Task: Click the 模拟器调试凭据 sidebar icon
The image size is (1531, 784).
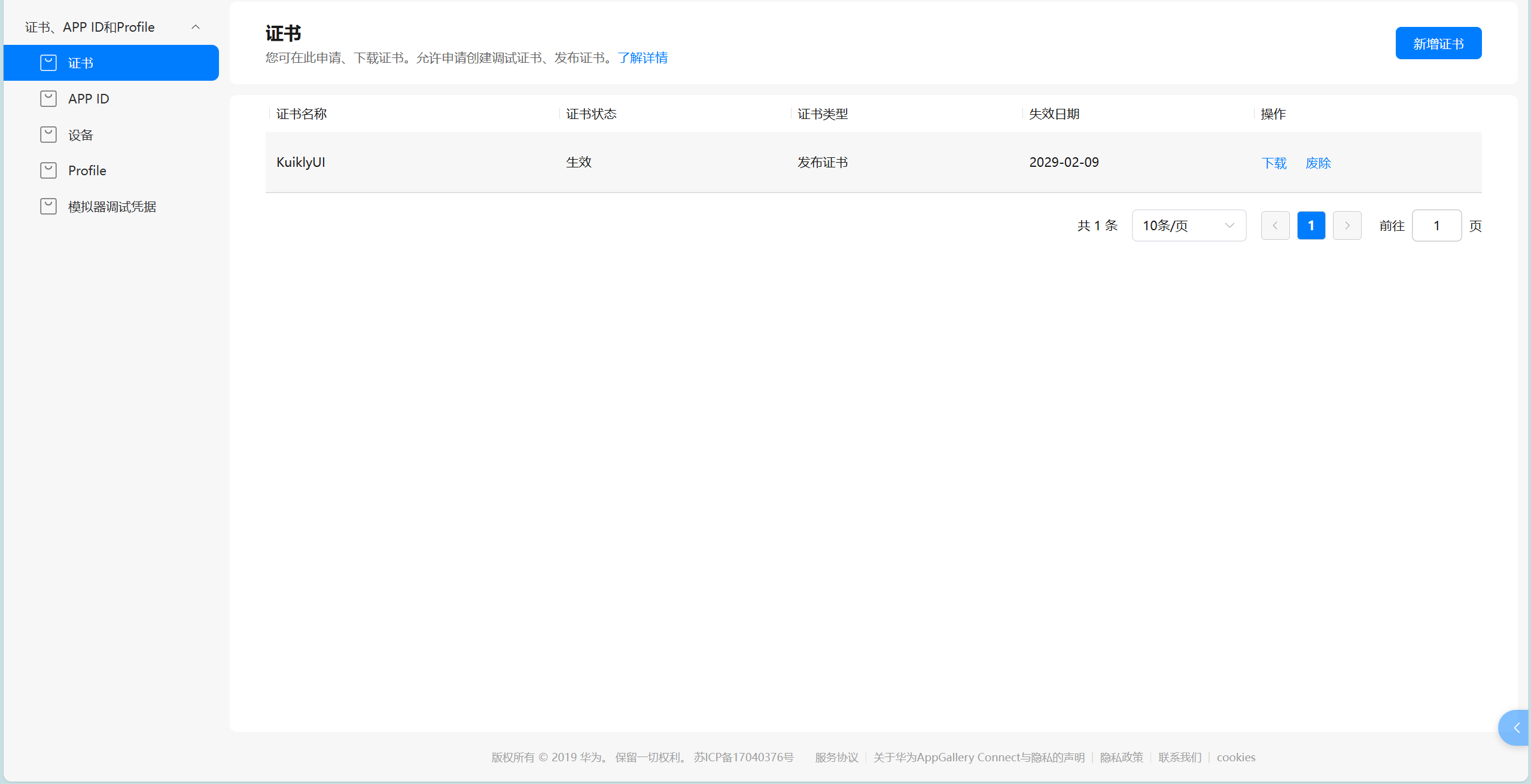Action: click(x=48, y=206)
